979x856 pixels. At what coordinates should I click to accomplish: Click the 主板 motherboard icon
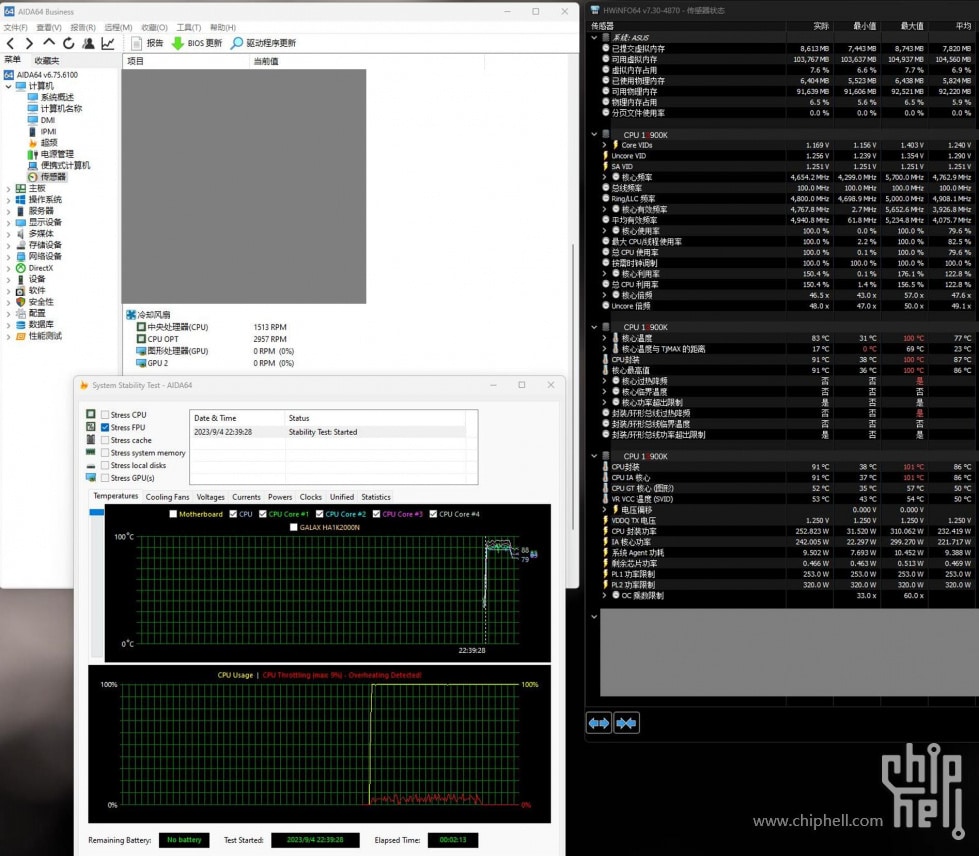(x=21, y=188)
